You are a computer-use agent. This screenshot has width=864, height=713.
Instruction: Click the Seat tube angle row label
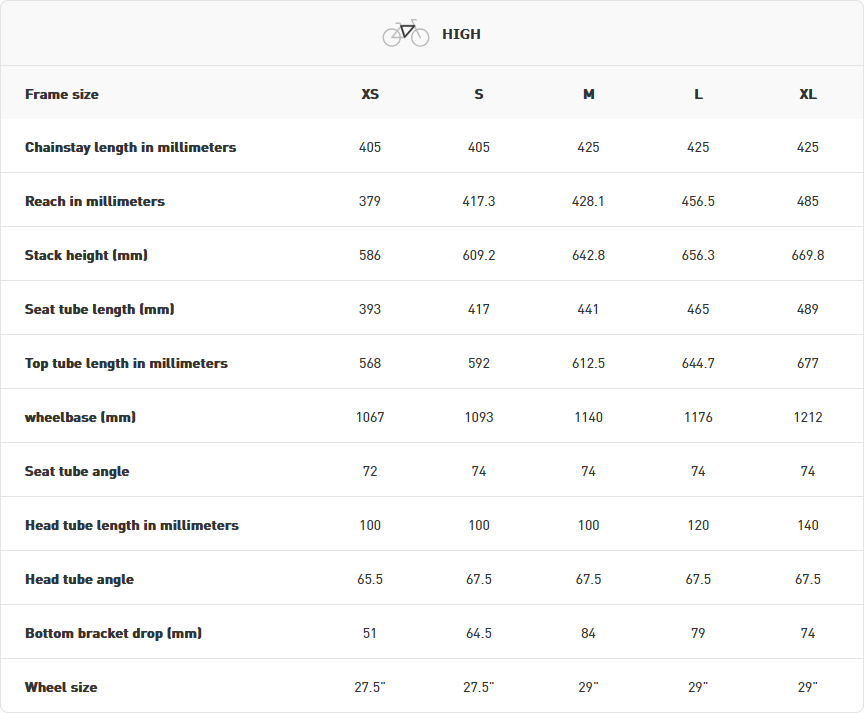[77, 471]
